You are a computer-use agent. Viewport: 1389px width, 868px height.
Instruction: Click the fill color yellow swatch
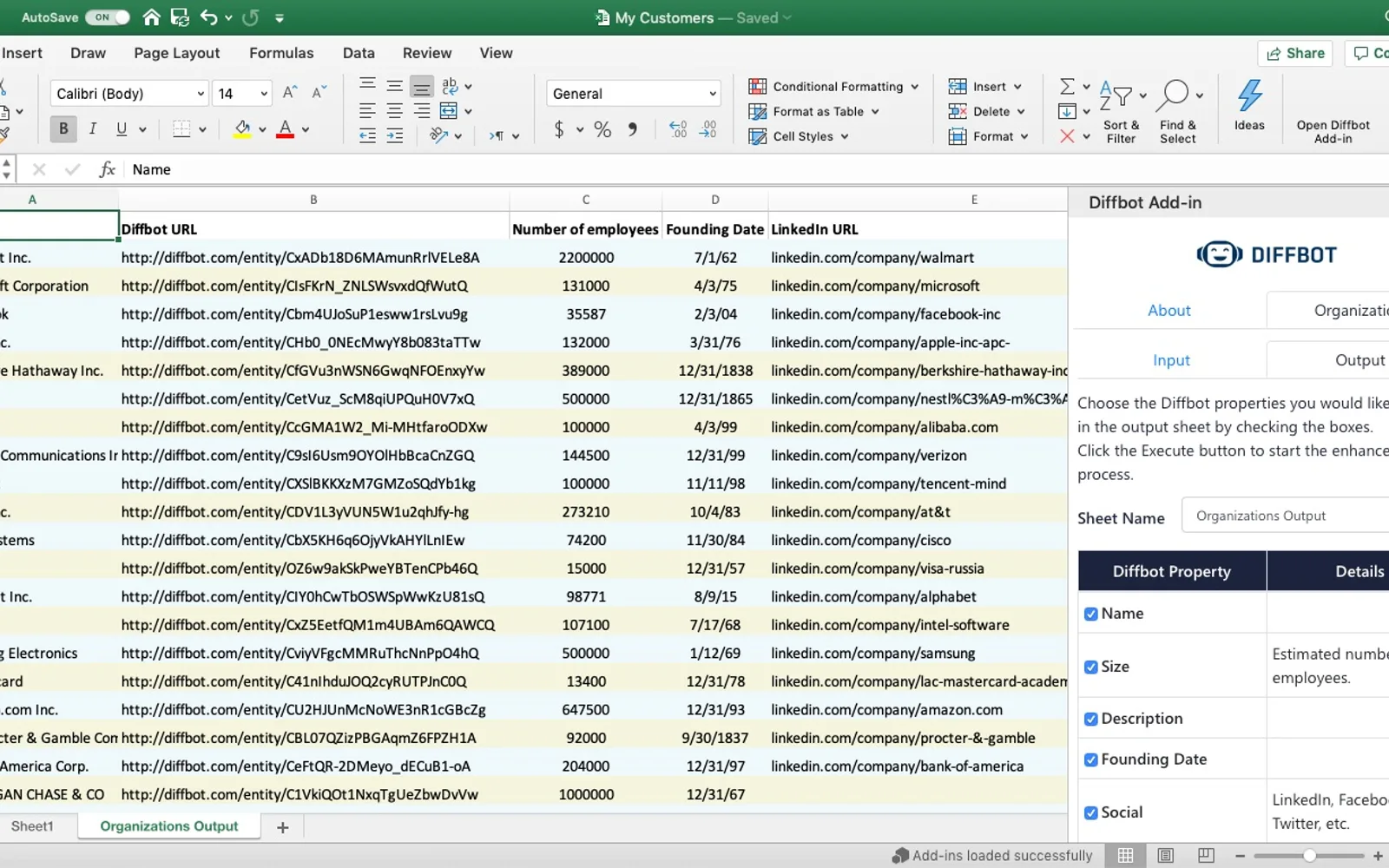coord(242,129)
